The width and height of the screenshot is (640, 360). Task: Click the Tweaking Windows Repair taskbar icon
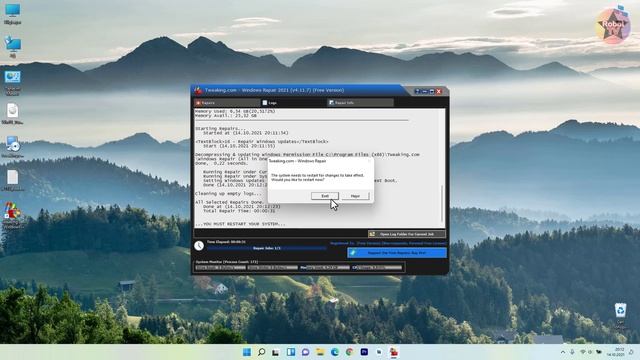393,352
